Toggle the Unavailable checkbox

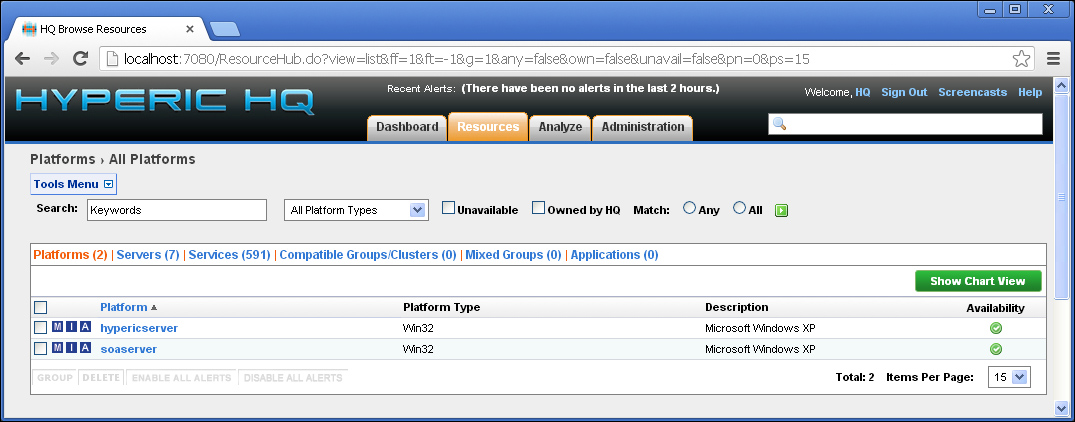pos(448,208)
